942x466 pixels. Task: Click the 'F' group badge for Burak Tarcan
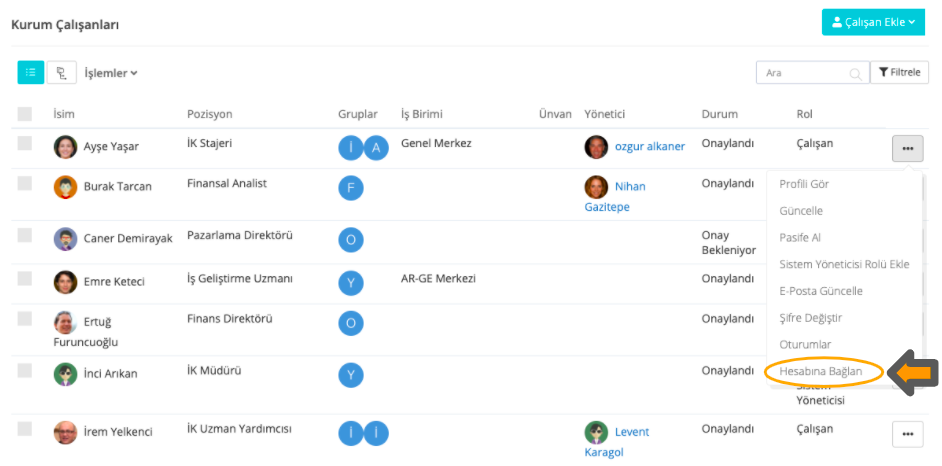(x=351, y=187)
